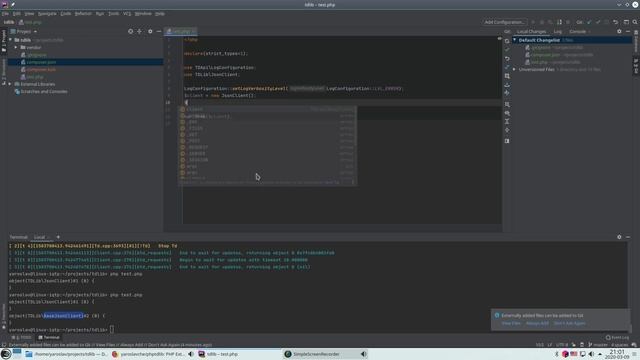Viewport: 640px width, 360px height.
Task: Open the Window menu
Action: click(x=143, y=13)
